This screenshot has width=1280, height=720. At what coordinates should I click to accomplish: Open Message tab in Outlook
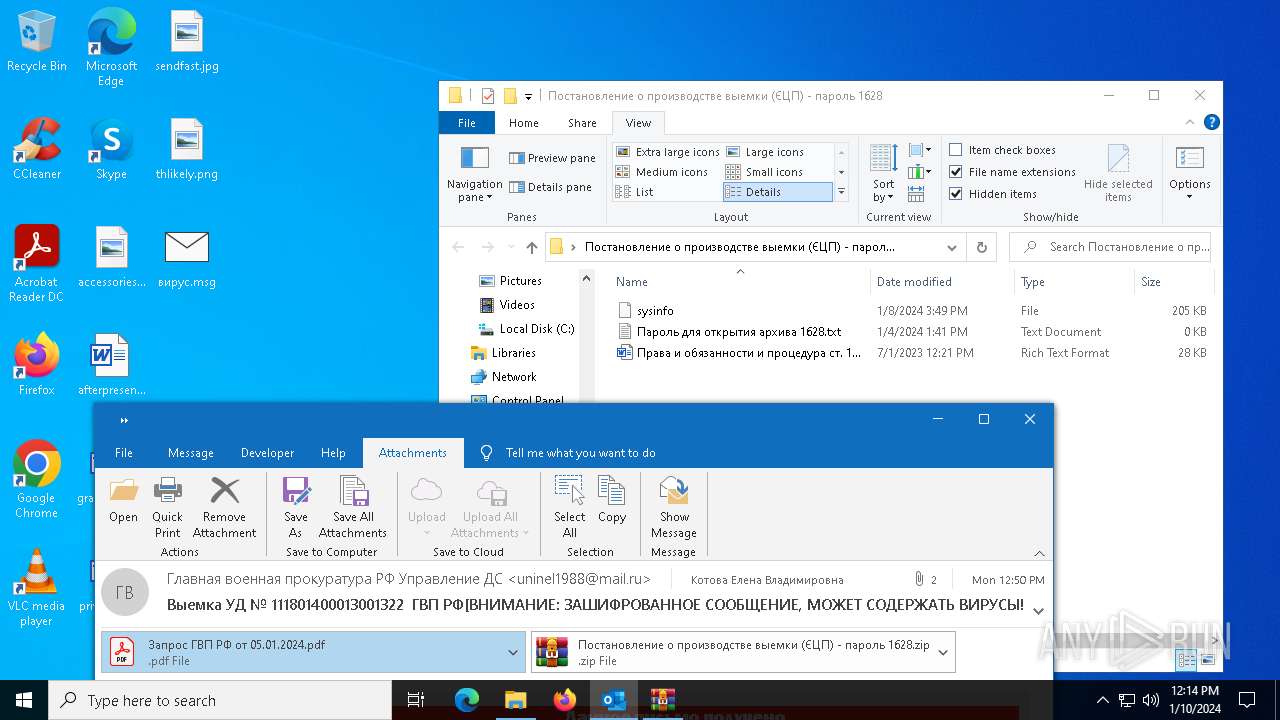(191, 453)
